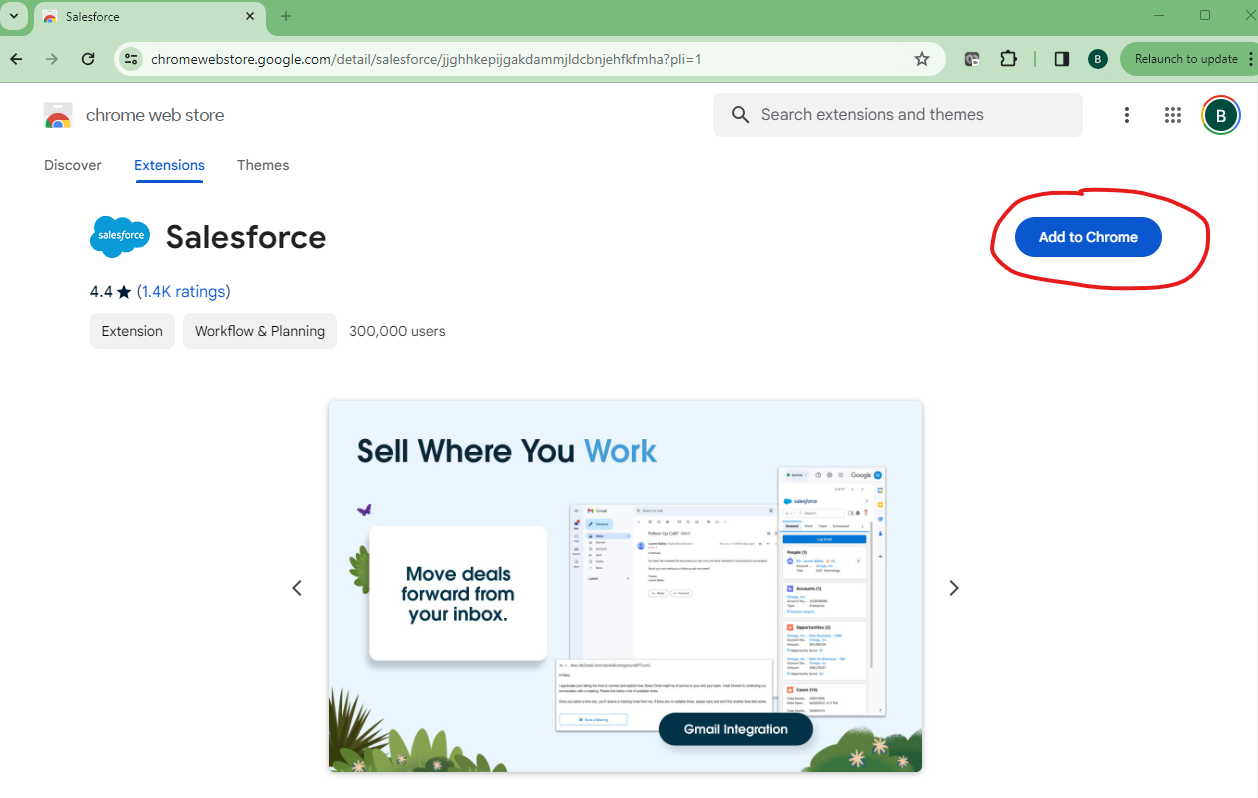Show previous screenshot with left arrow
This screenshot has width=1258, height=798.
pyautogui.click(x=297, y=588)
